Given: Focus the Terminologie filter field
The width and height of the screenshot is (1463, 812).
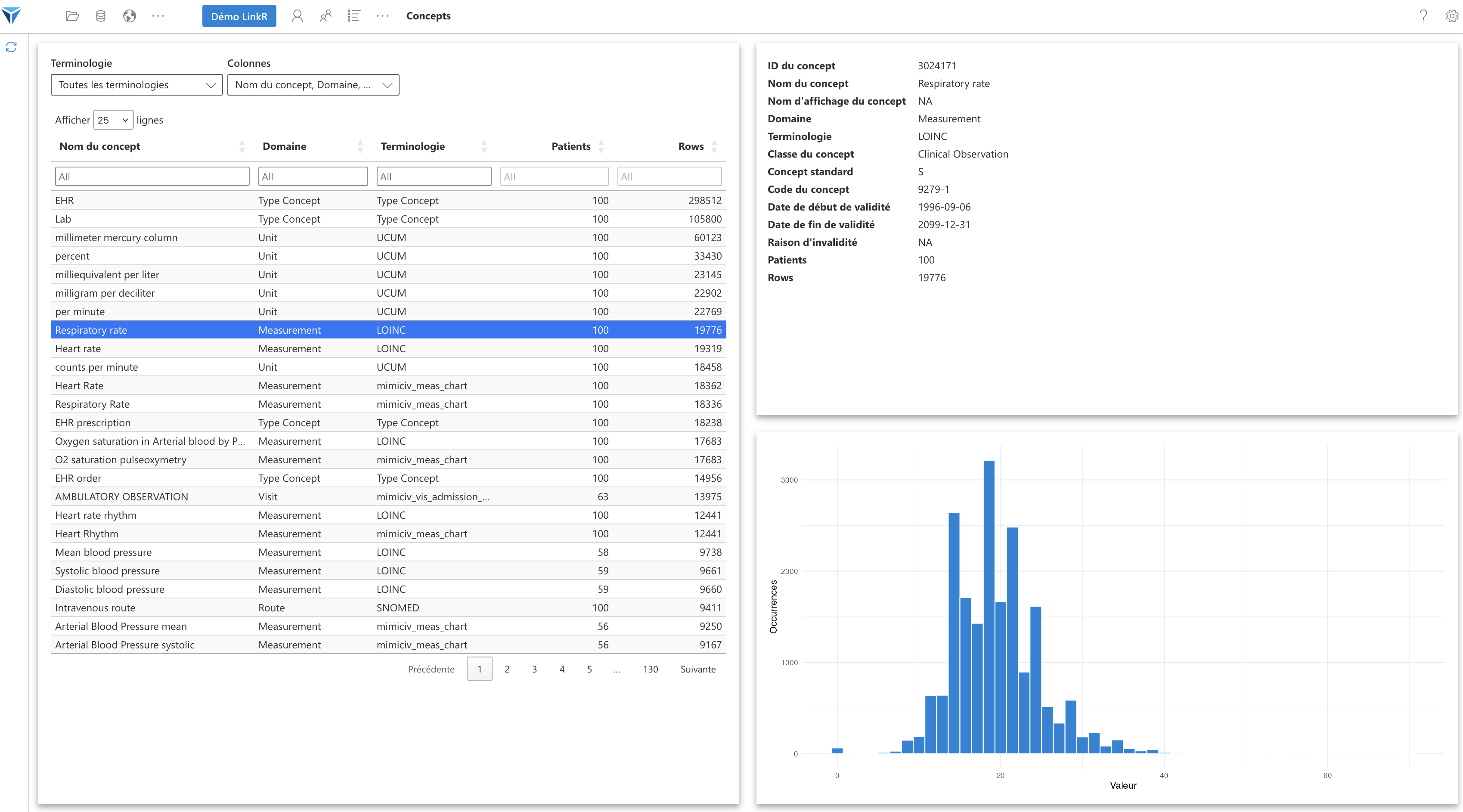Looking at the screenshot, I should (434, 176).
